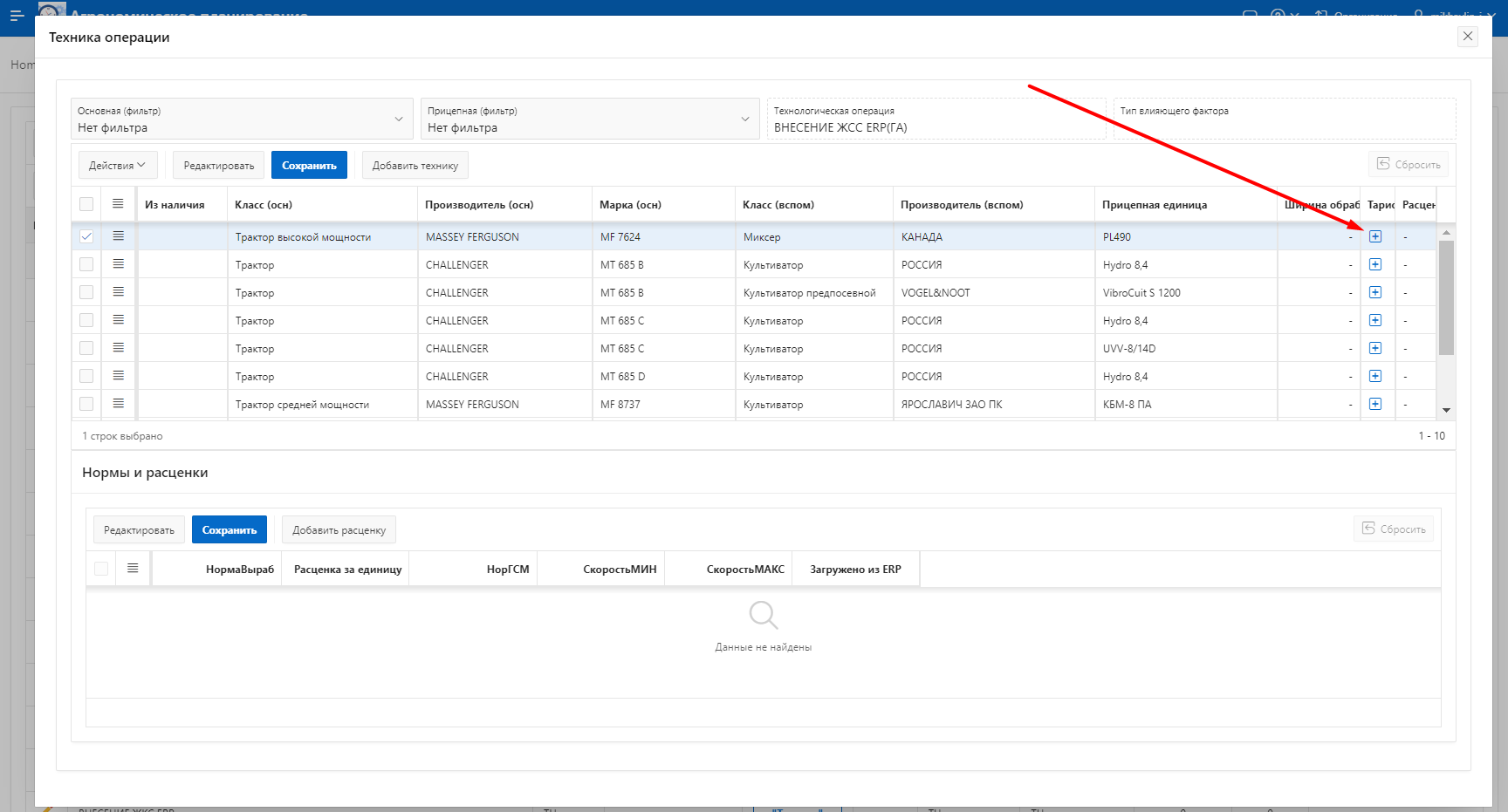The width and height of the screenshot is (1508, 812).
Task: Click the equipment grid scroll-down arrow
Action: [1446, 410]
